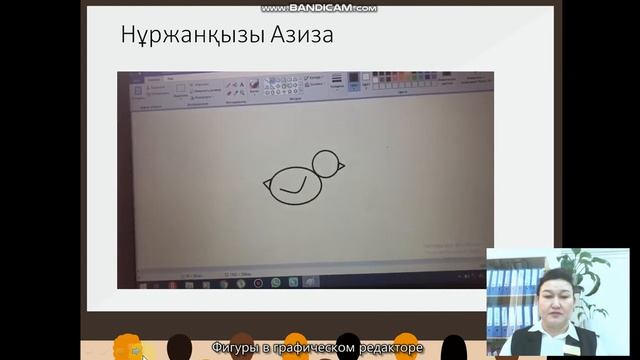Switch to the Home ribbon tab
Screen dimensions: 640x360
pyautogui.click(x=153, y=80)
